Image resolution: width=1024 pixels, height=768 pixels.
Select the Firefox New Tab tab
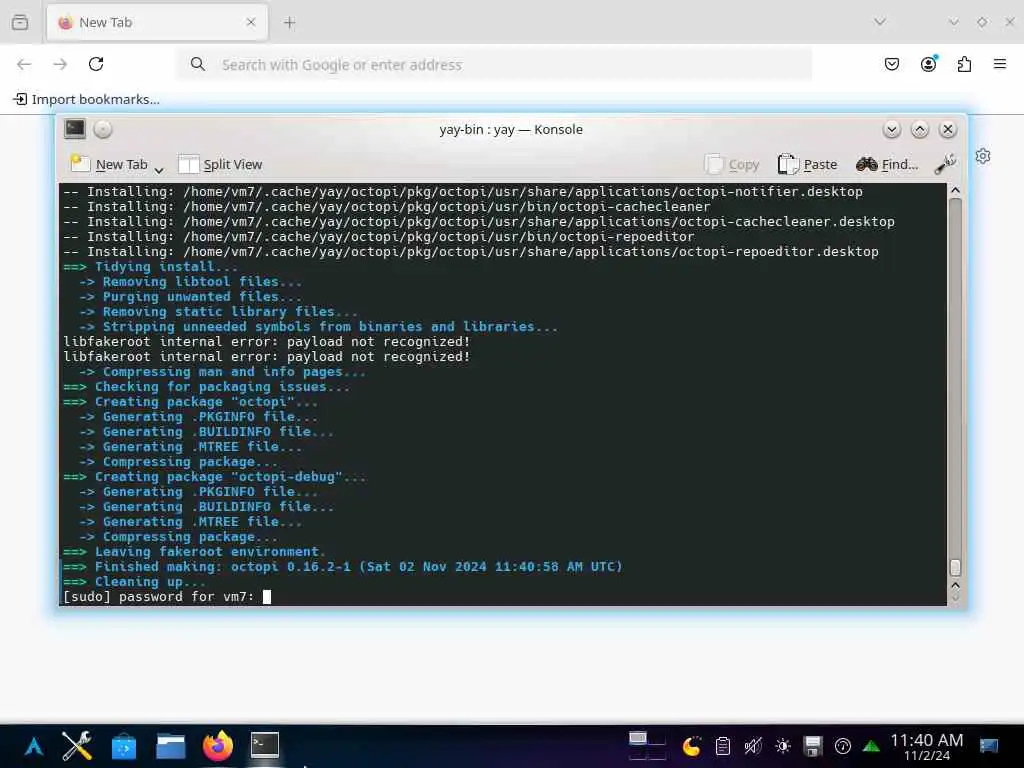[157, 22]
